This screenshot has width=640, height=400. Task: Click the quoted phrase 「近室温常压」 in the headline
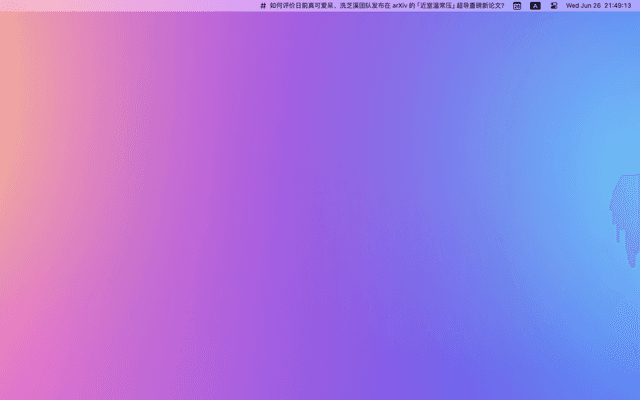[x=436, y=5]
